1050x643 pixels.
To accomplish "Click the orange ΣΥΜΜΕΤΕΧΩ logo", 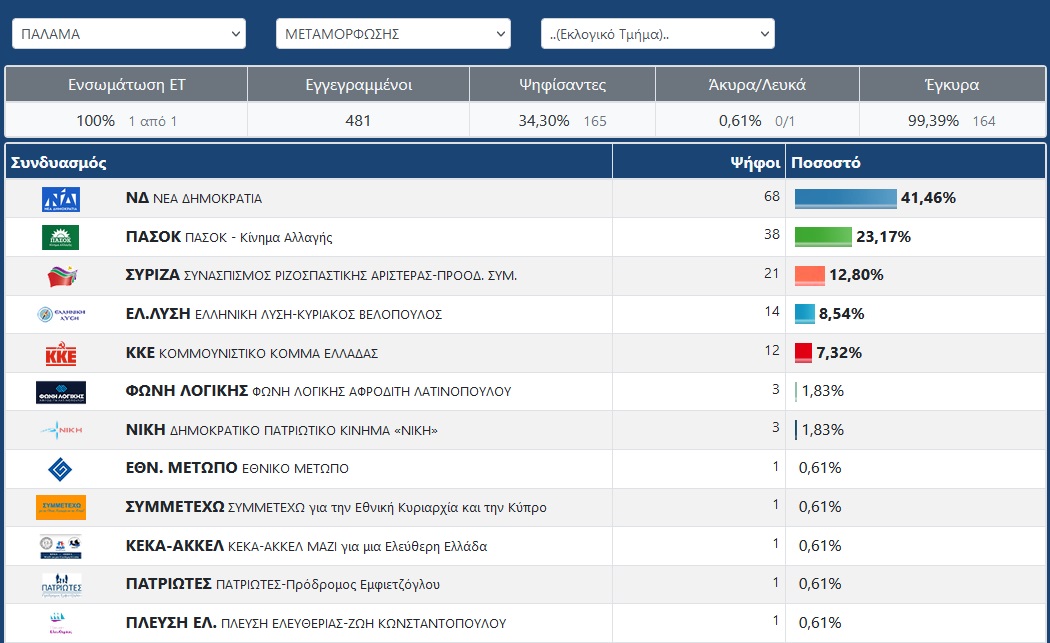I will click(x=61, y=507).
